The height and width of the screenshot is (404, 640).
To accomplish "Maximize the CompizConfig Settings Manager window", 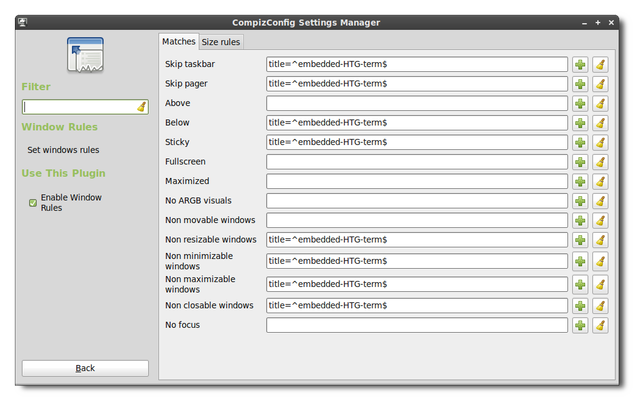I will [x=598, y=23].
